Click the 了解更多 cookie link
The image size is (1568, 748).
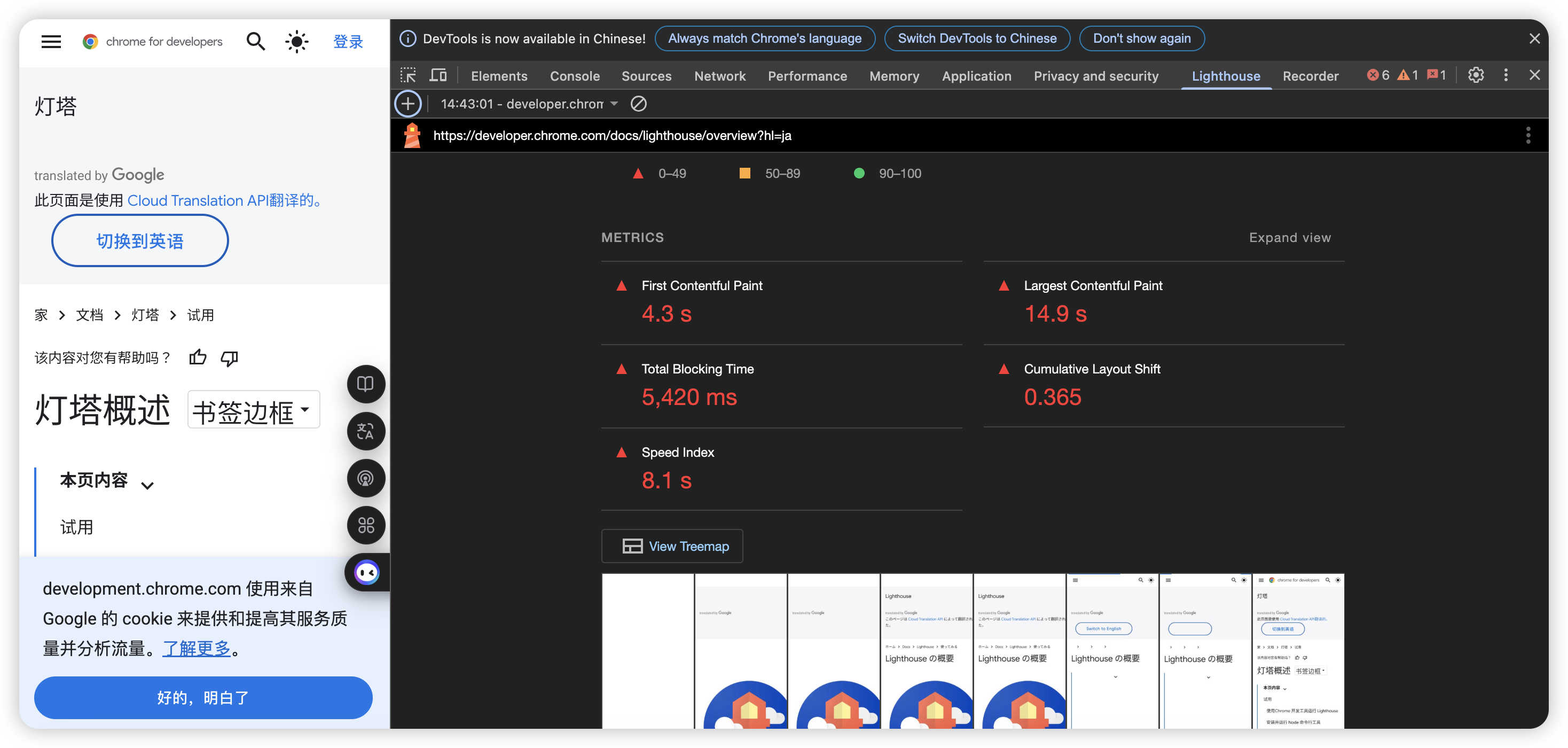(x=197, y=648)
